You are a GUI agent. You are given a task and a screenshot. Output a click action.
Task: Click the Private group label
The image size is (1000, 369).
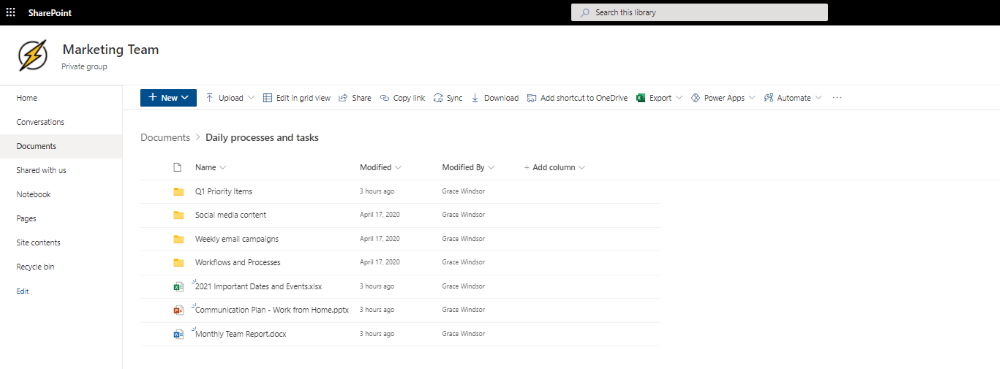click(84, 66)
